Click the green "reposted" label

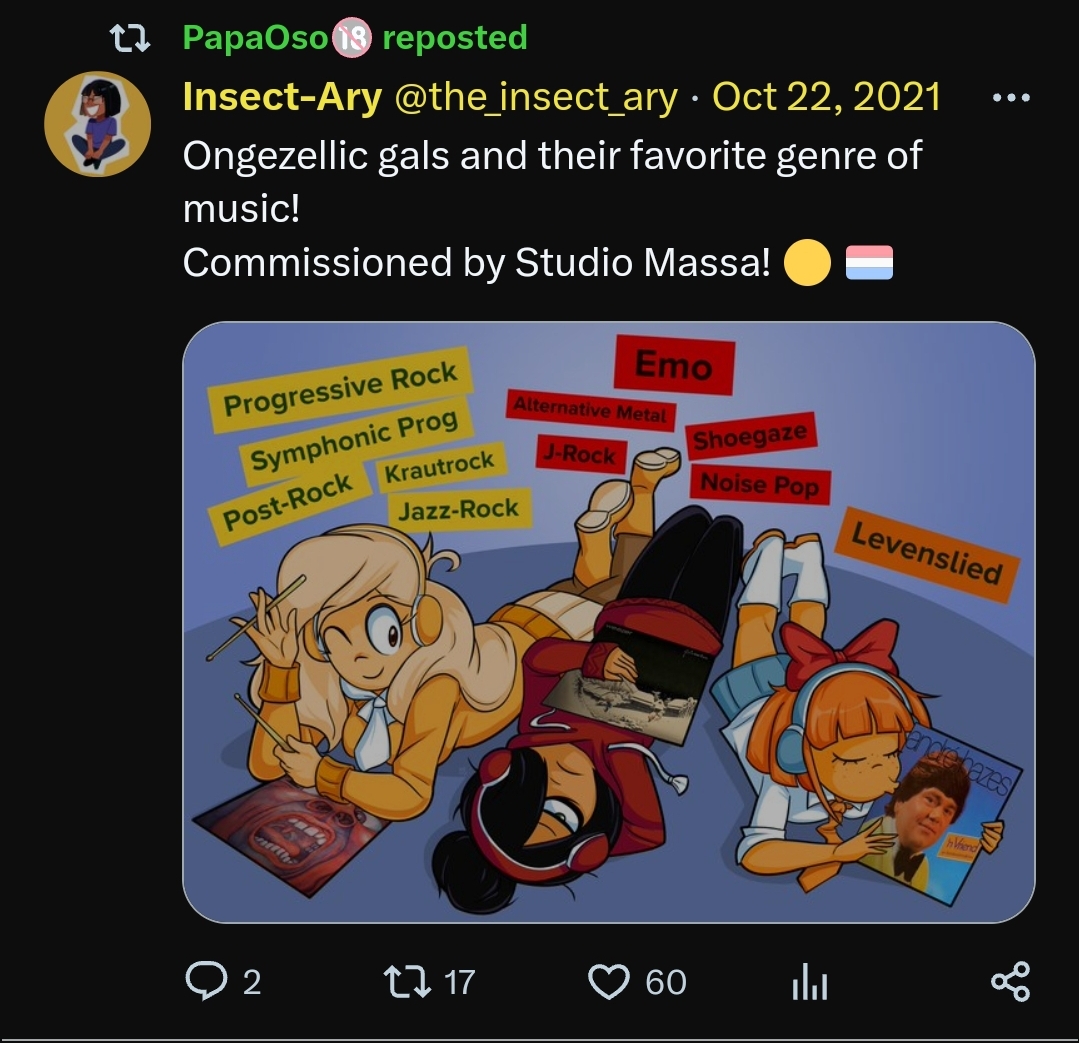pyautogui.click(x=455, y=38)
